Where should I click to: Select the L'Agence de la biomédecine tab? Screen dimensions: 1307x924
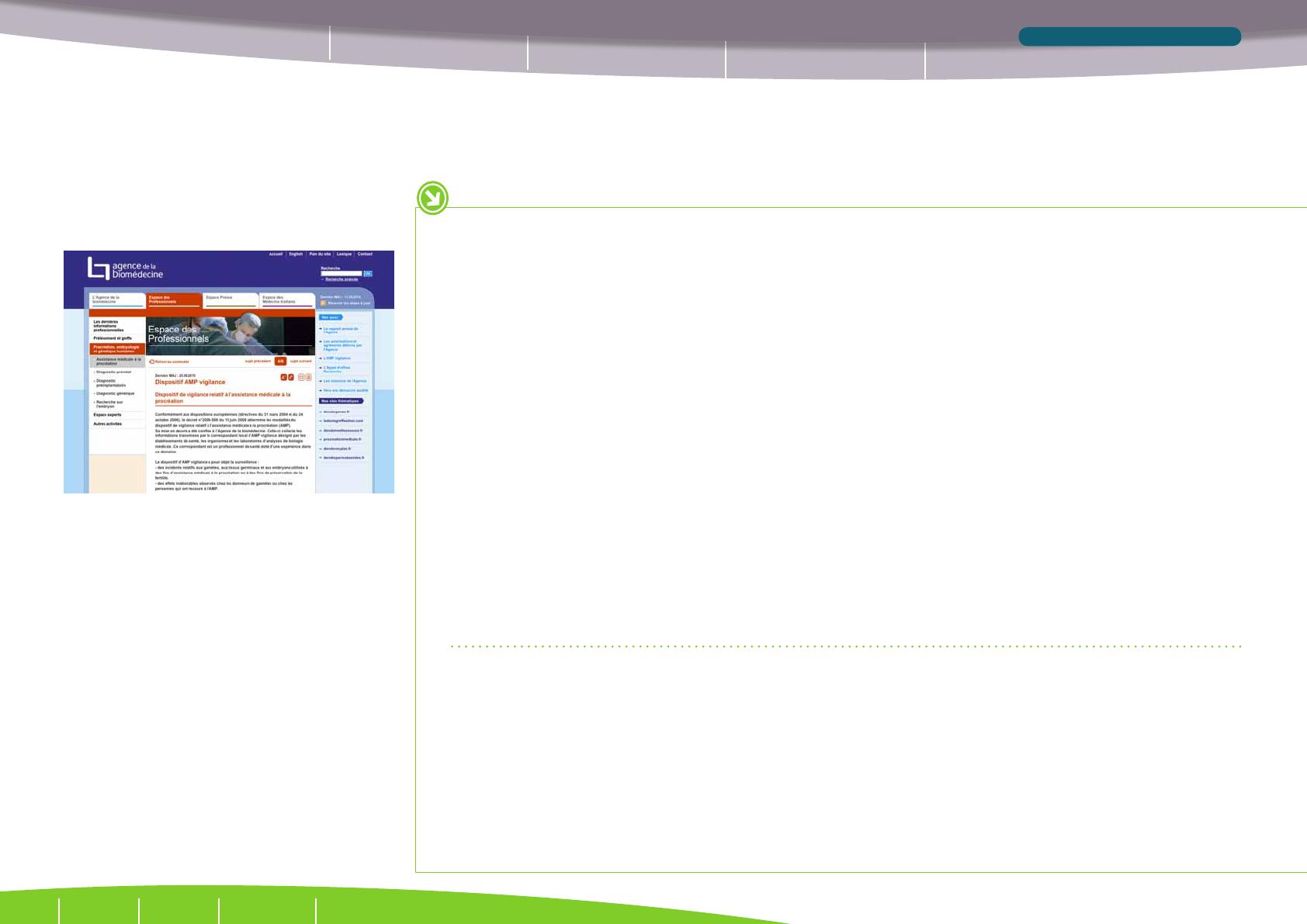point(117,299)
